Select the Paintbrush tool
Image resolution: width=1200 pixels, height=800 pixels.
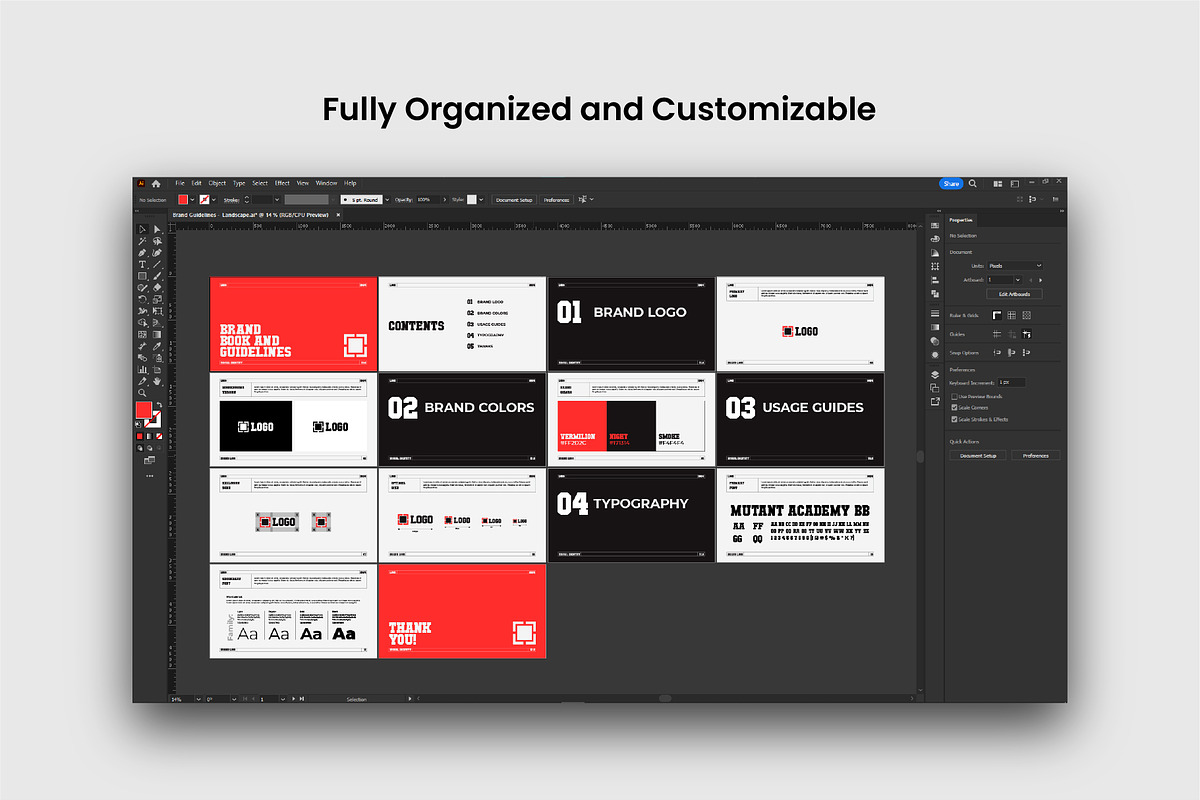coord(157,276)
